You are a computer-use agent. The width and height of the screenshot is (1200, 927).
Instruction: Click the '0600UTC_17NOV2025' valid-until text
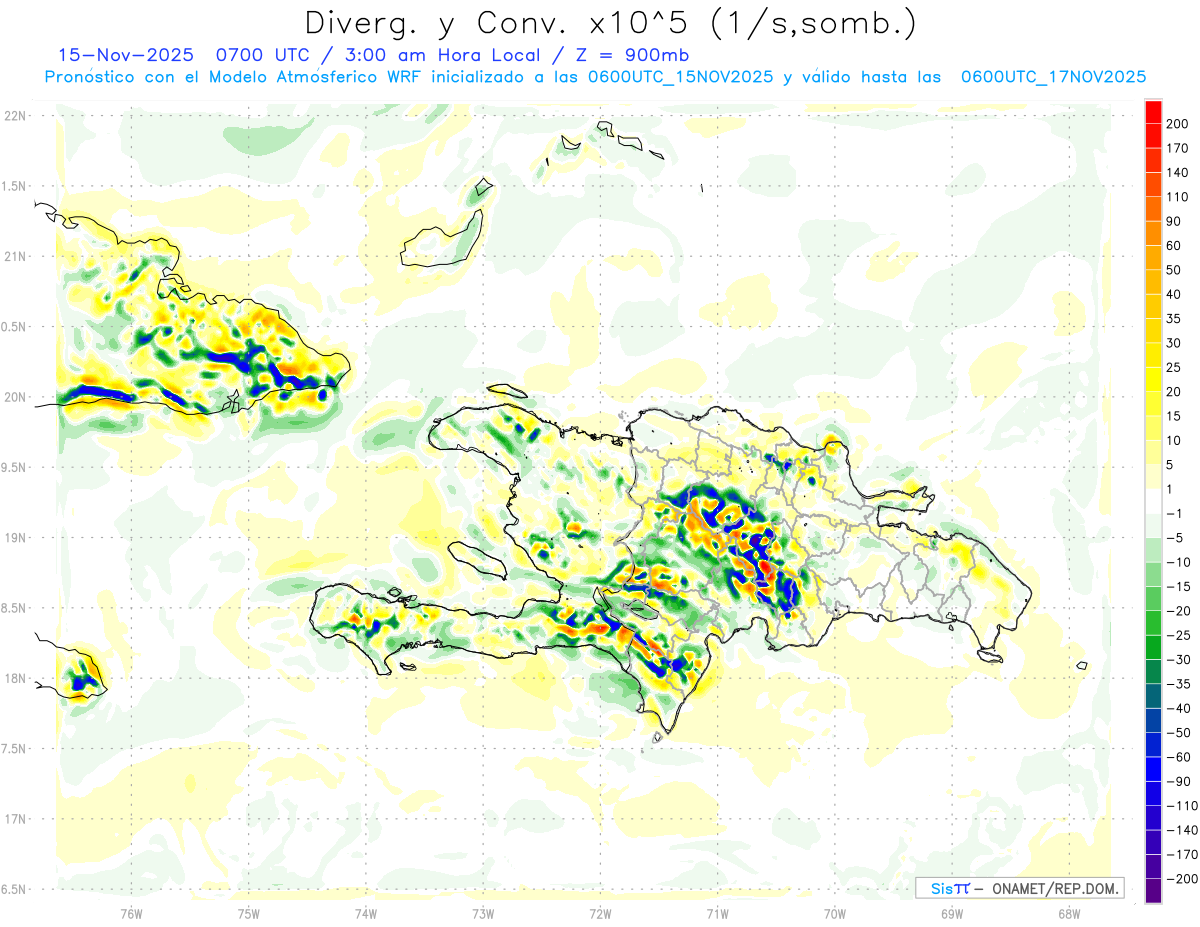tap(1053, 77)
